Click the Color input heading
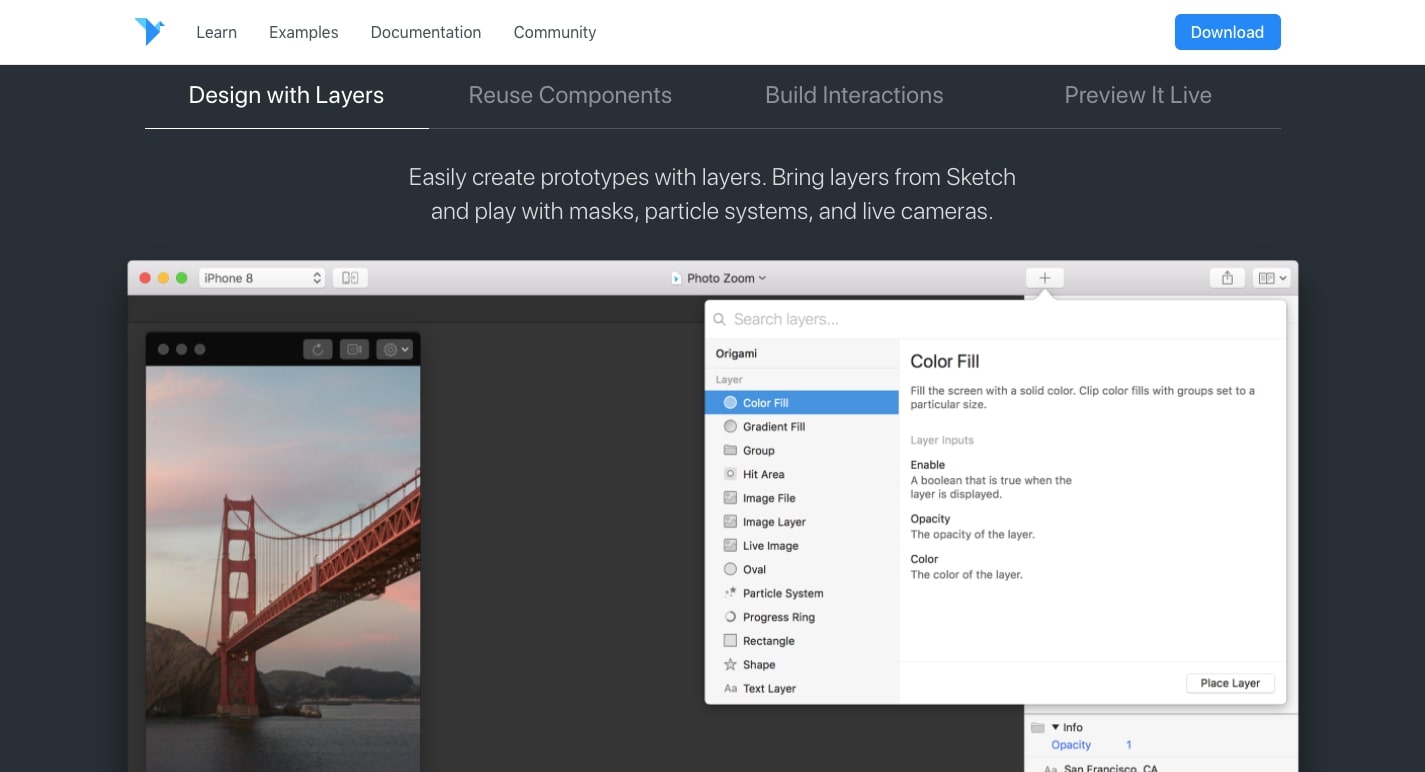The height and width of the screenshot is (772, 1425). (x=924, y=559)
